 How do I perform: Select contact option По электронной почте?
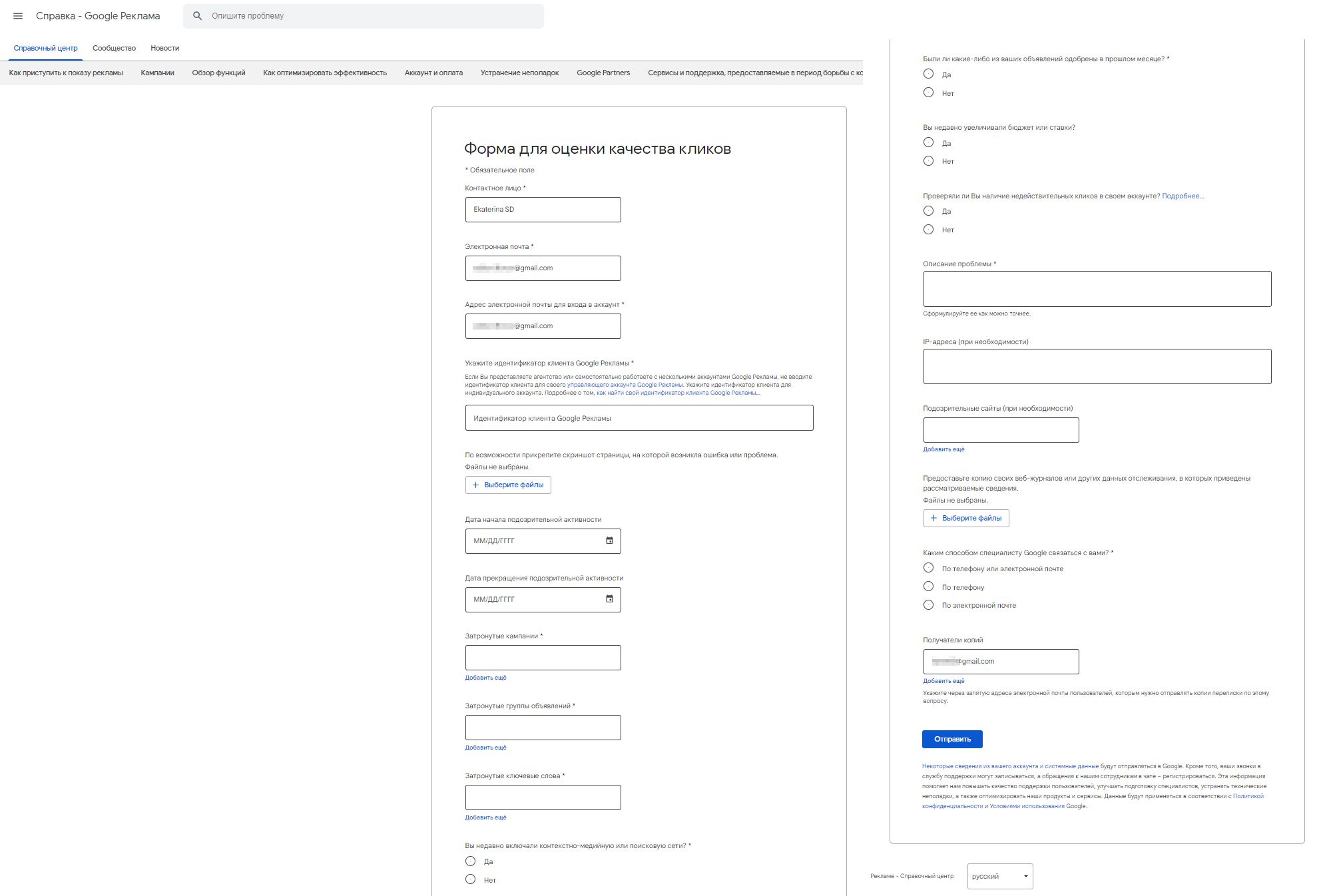[929, 604]
